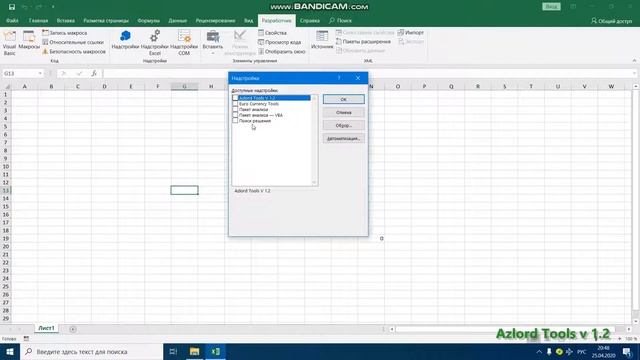Open File Explorer from the taskbar
This screenshot has width=640, height=360.
click(194, 351)
